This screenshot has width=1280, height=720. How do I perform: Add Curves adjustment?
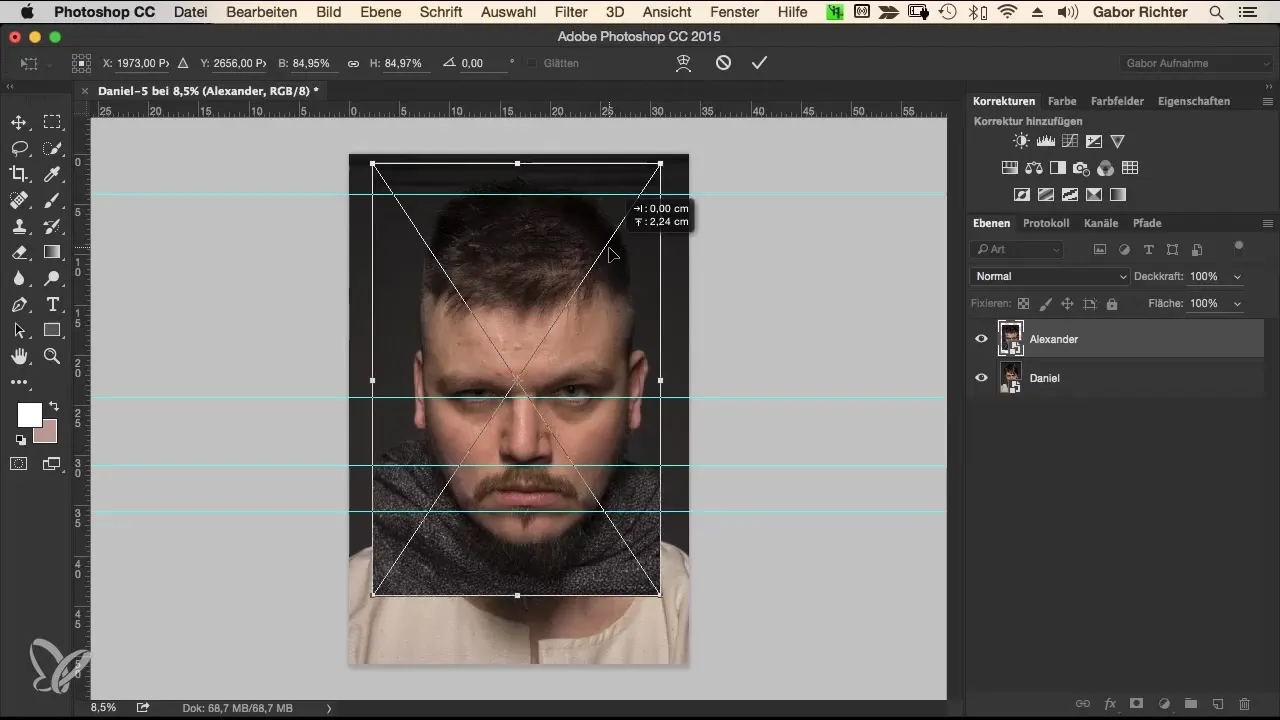pos(1070,141)
